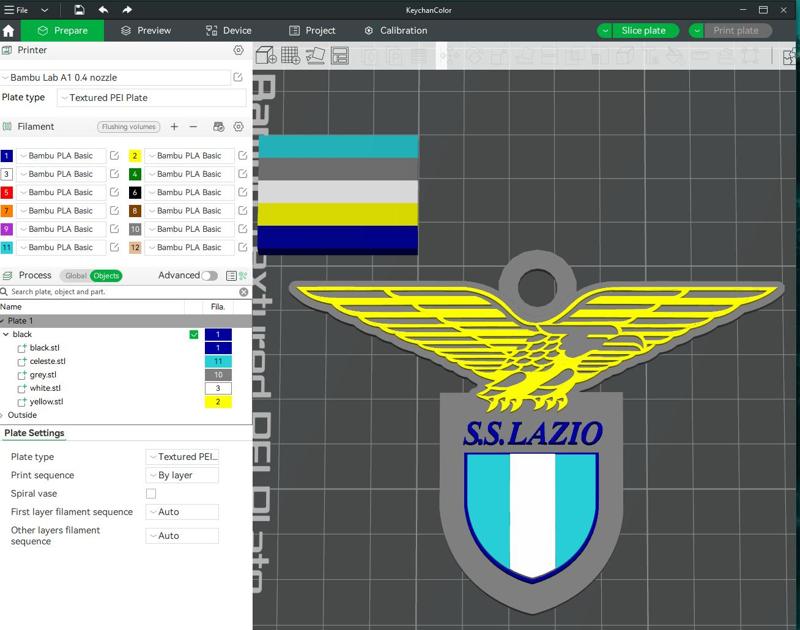Switch process scope to Global
This screenshot has height=630, width=800.
coord(75,276)
